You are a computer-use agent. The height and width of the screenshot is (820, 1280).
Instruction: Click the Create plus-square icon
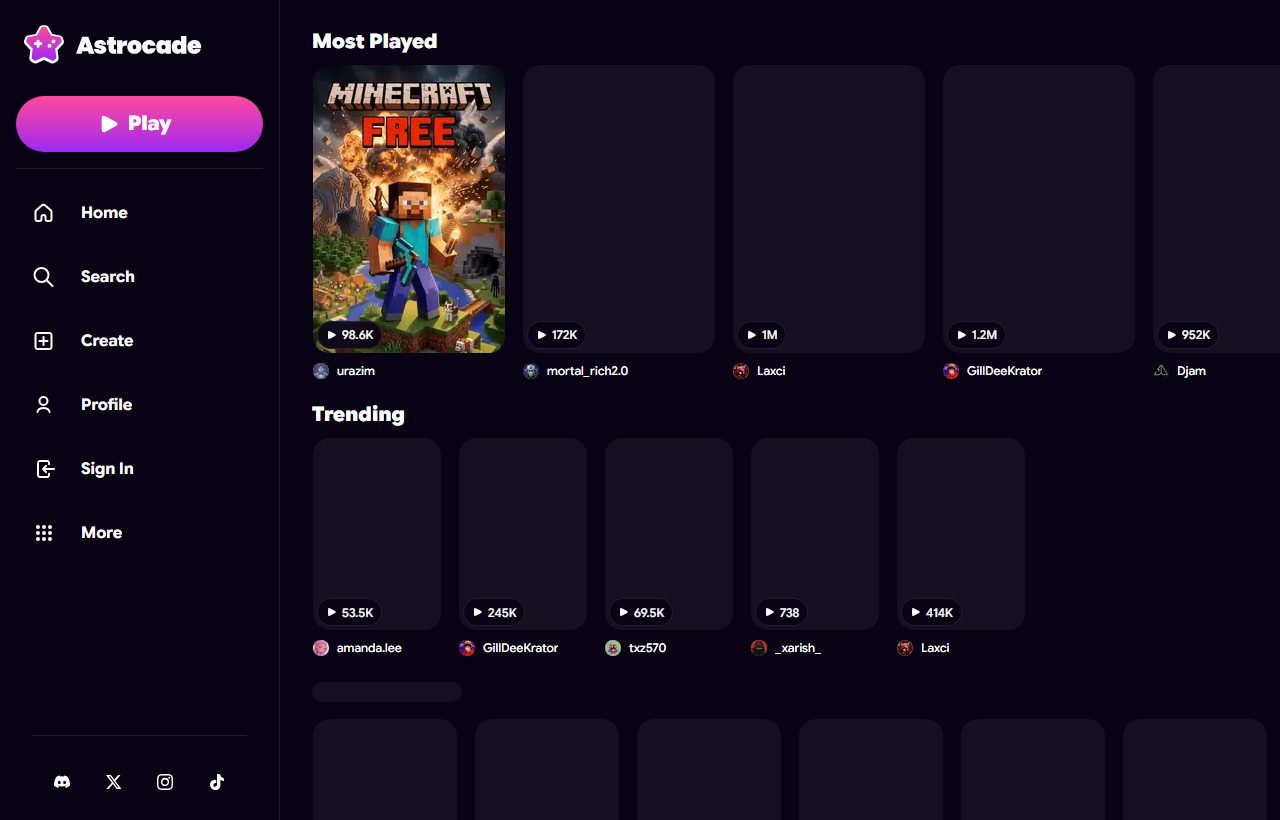pyautogui.click(x=43, y=341)
